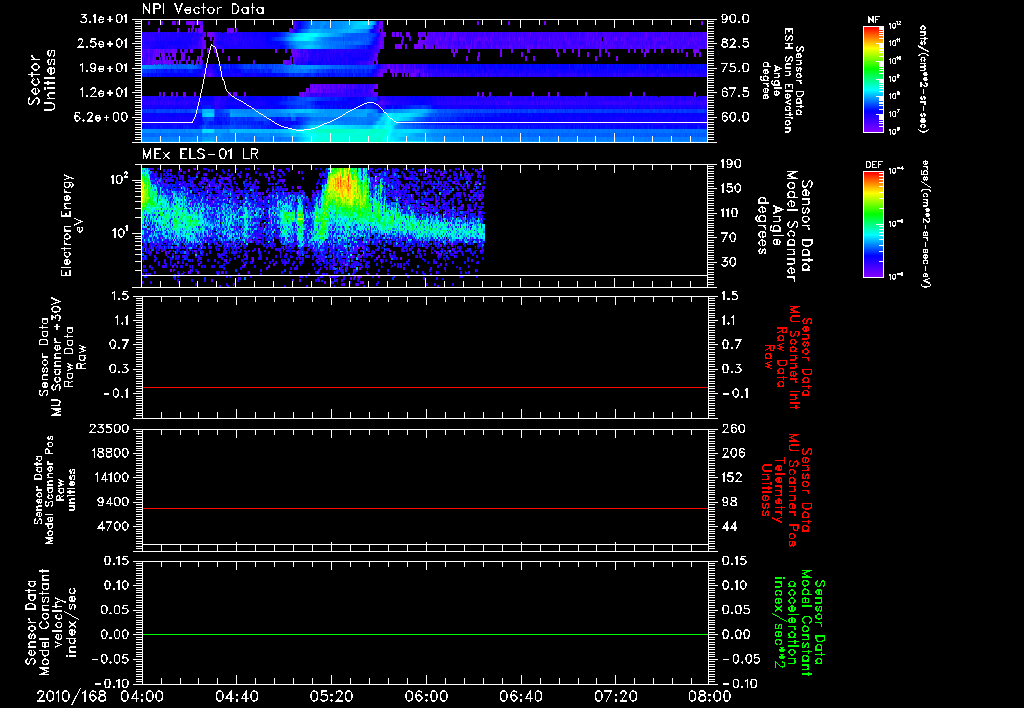Click the NF rainbow color bar
Screen dimensions: 1024x708
pos(874,78)
